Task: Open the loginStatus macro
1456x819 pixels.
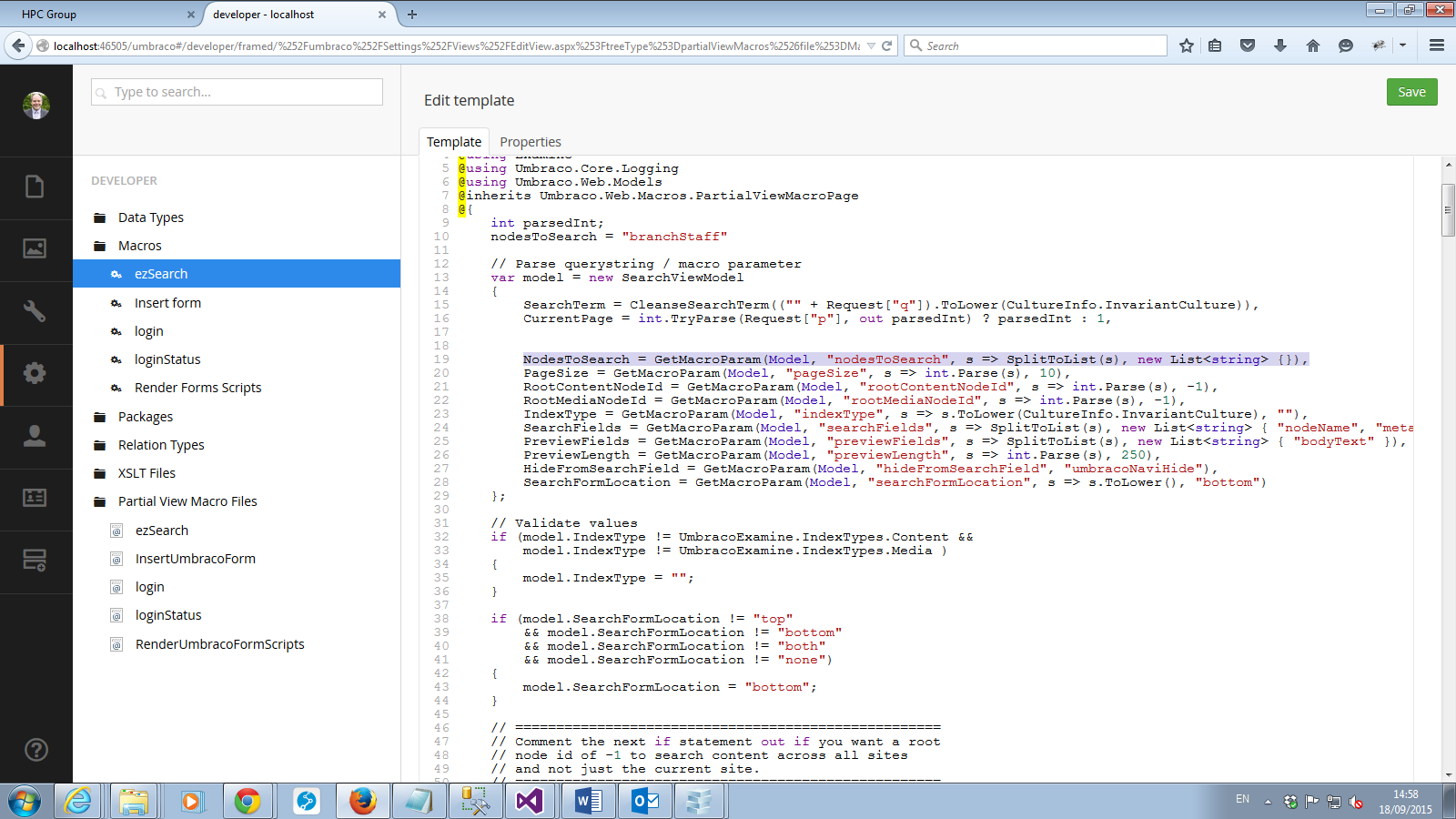Action: (x=167, y=359)
